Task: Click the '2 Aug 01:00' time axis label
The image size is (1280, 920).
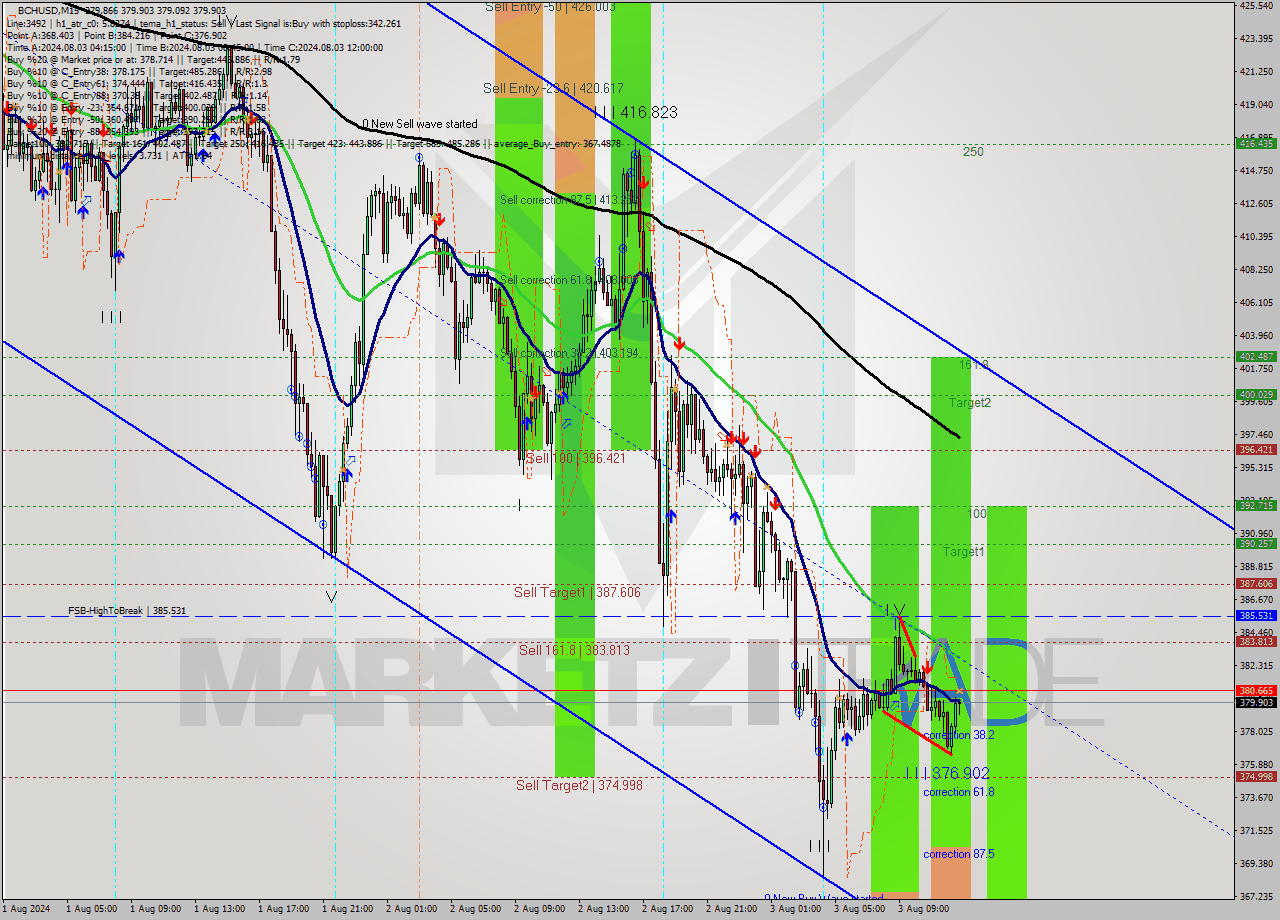Action: point(413,909)
